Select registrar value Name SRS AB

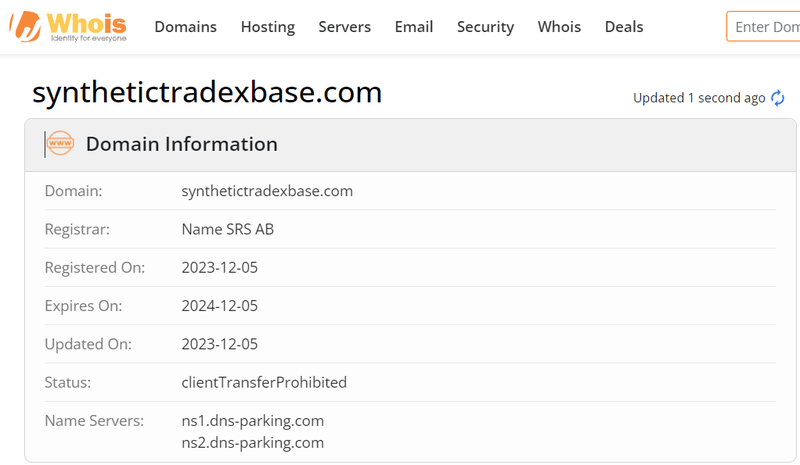(228, 229)
